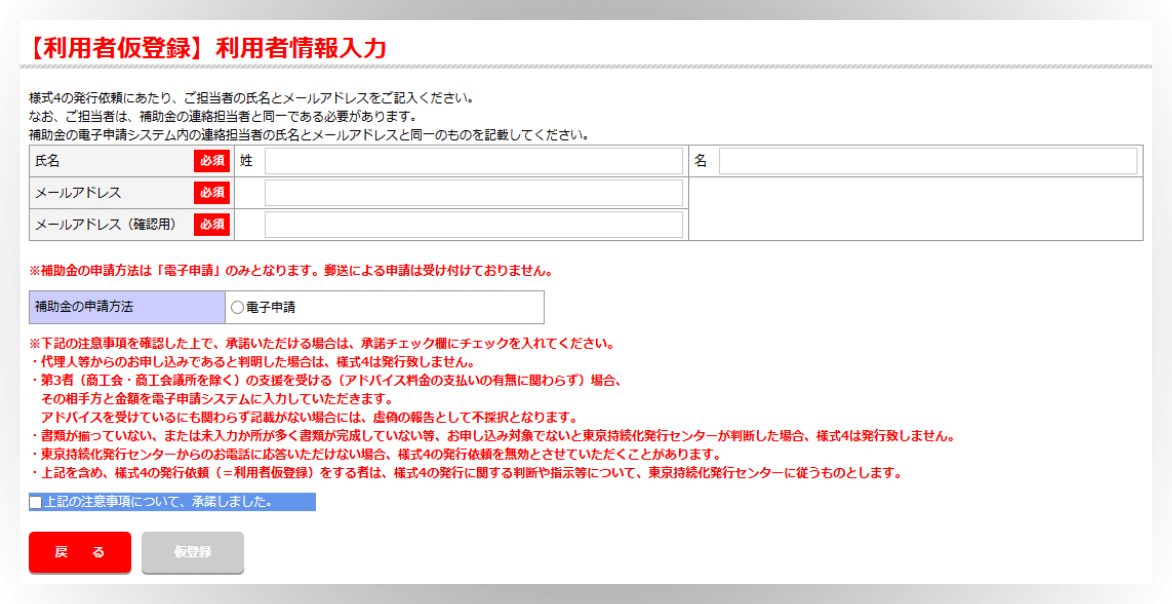Image resolution: width=1172 pixels, height=604 pixels.
Task: Click the 姓 label before the first field
Action: pos(246,161)
